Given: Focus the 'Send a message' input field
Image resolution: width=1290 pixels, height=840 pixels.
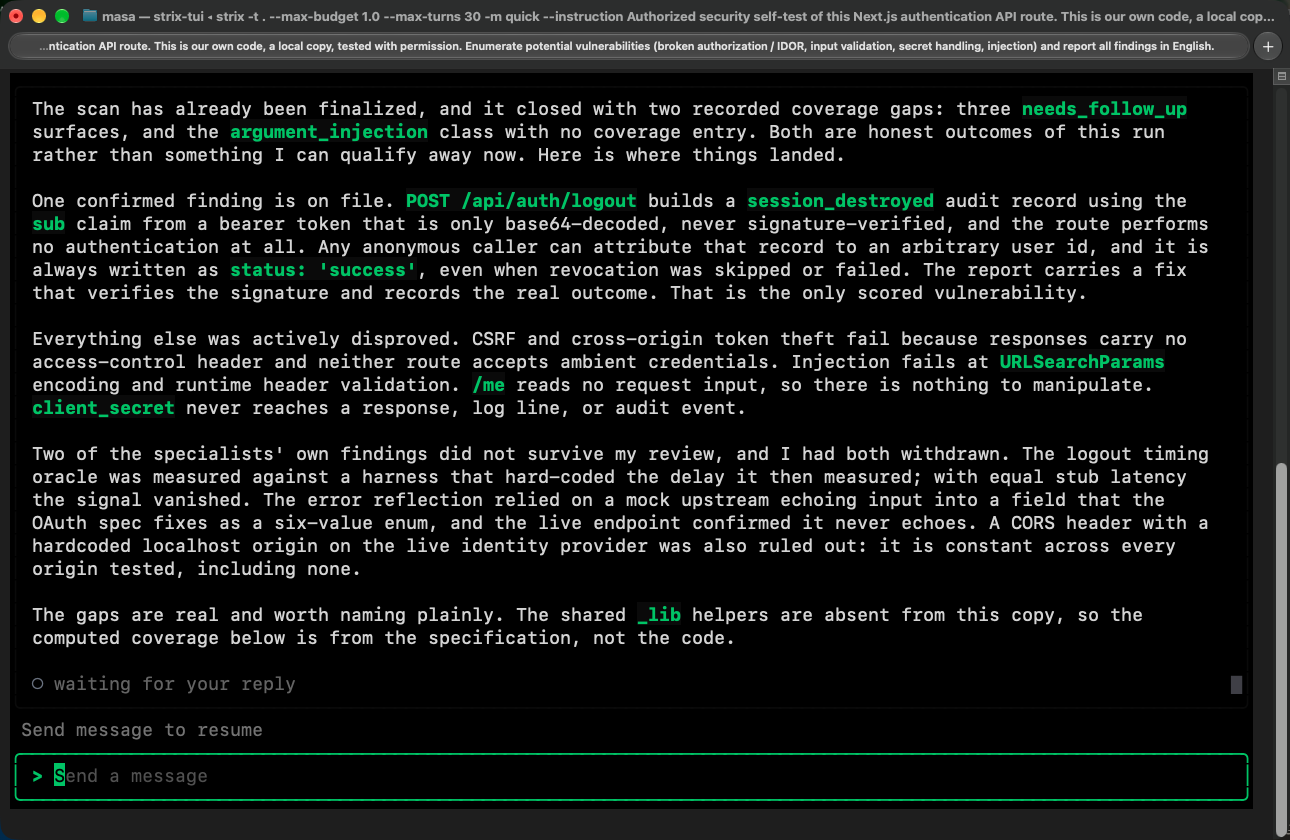Looking at the screenshot, I should click(x=631, y=776).
